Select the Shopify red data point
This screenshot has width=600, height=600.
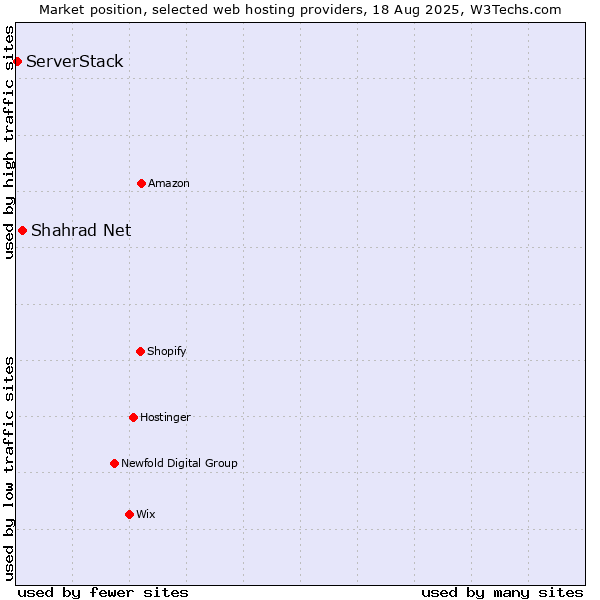[x=140, y=351]
